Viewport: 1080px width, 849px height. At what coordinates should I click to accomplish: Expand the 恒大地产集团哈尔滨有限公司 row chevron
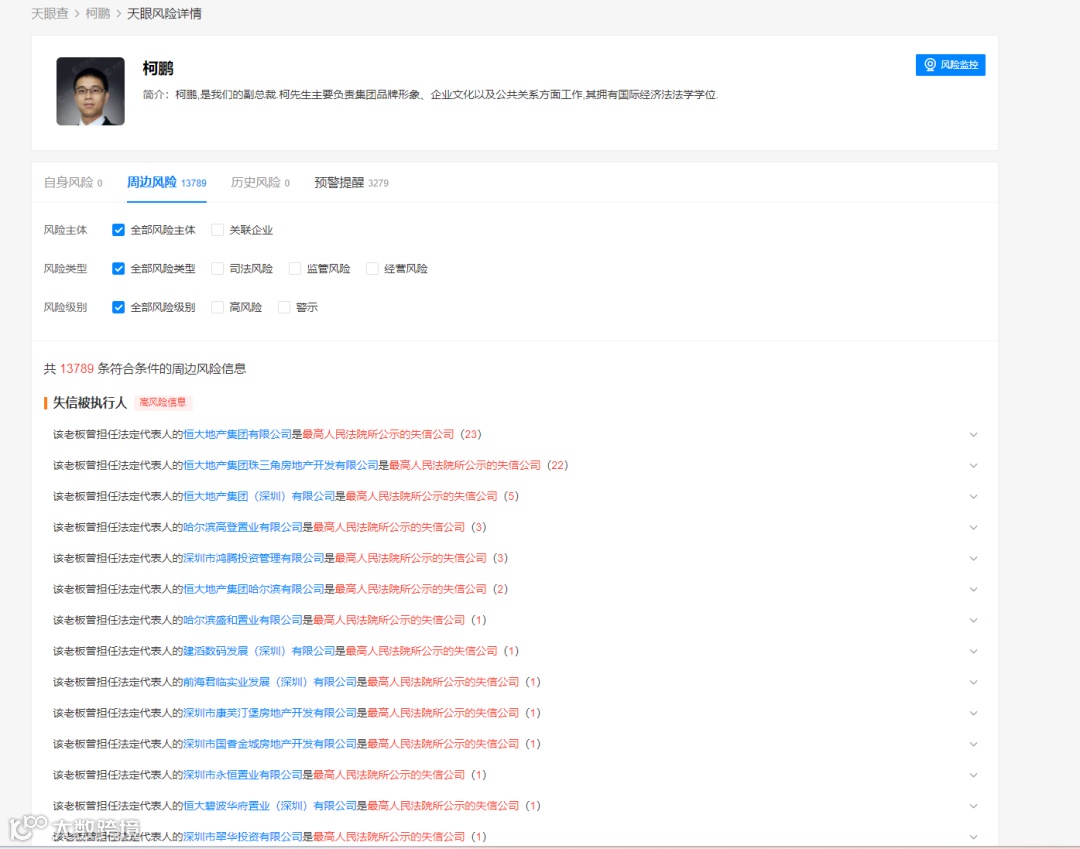973,589
